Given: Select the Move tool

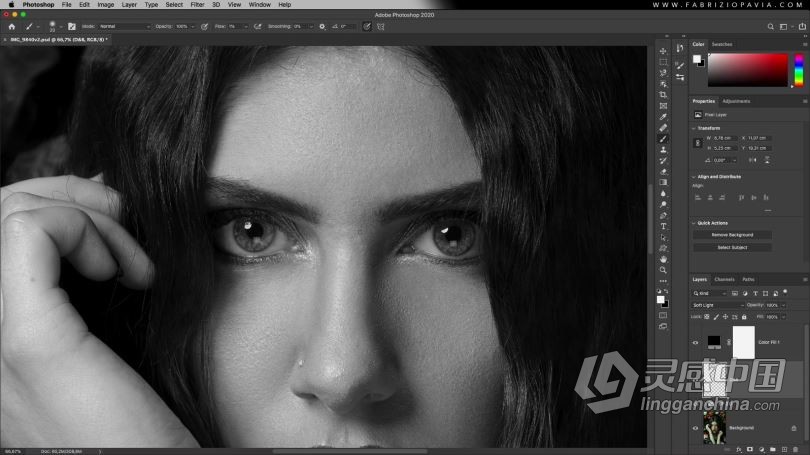Looking at the screenshot, I should click(663, 51).
